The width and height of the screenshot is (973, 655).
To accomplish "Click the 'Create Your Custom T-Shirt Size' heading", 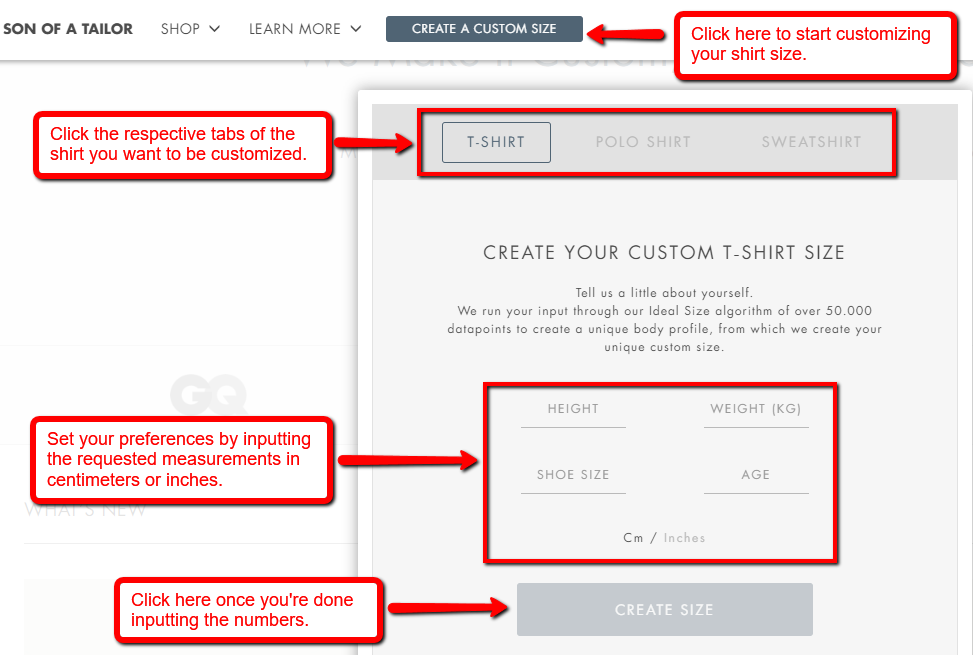I will tap(664, 253).
